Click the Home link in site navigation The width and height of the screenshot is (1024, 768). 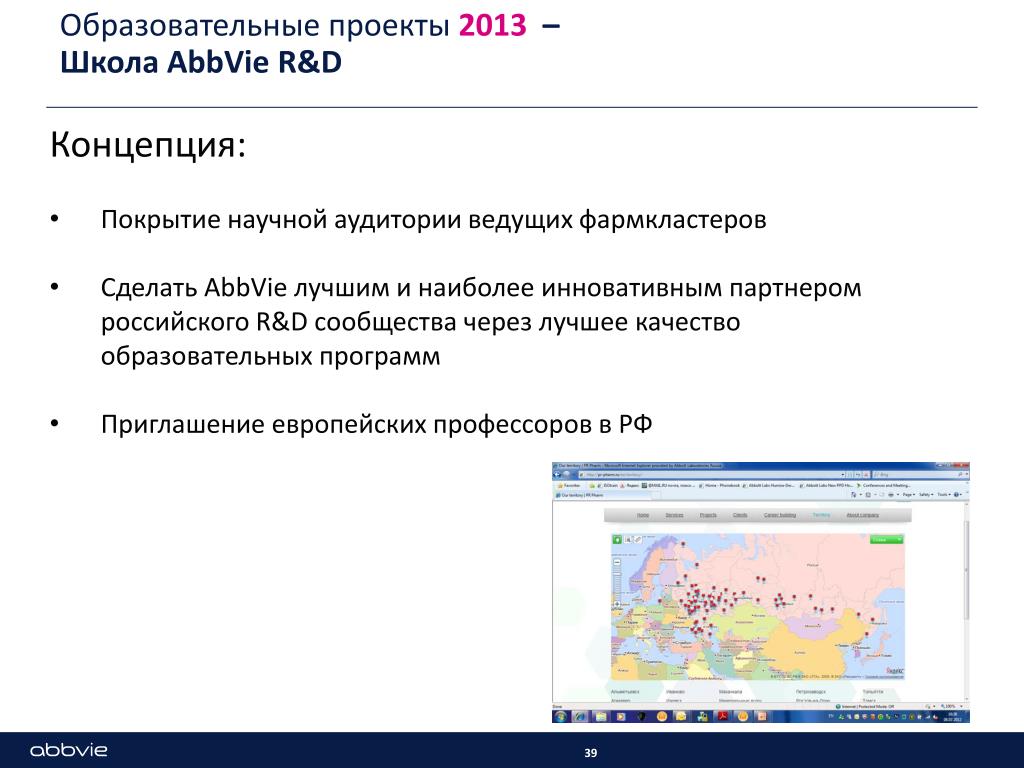pyautogui.click(x=643, y=515)
